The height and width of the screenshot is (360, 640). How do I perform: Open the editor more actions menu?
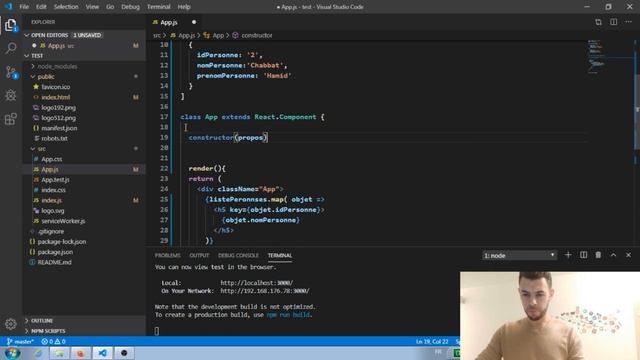tap(629, 22)
